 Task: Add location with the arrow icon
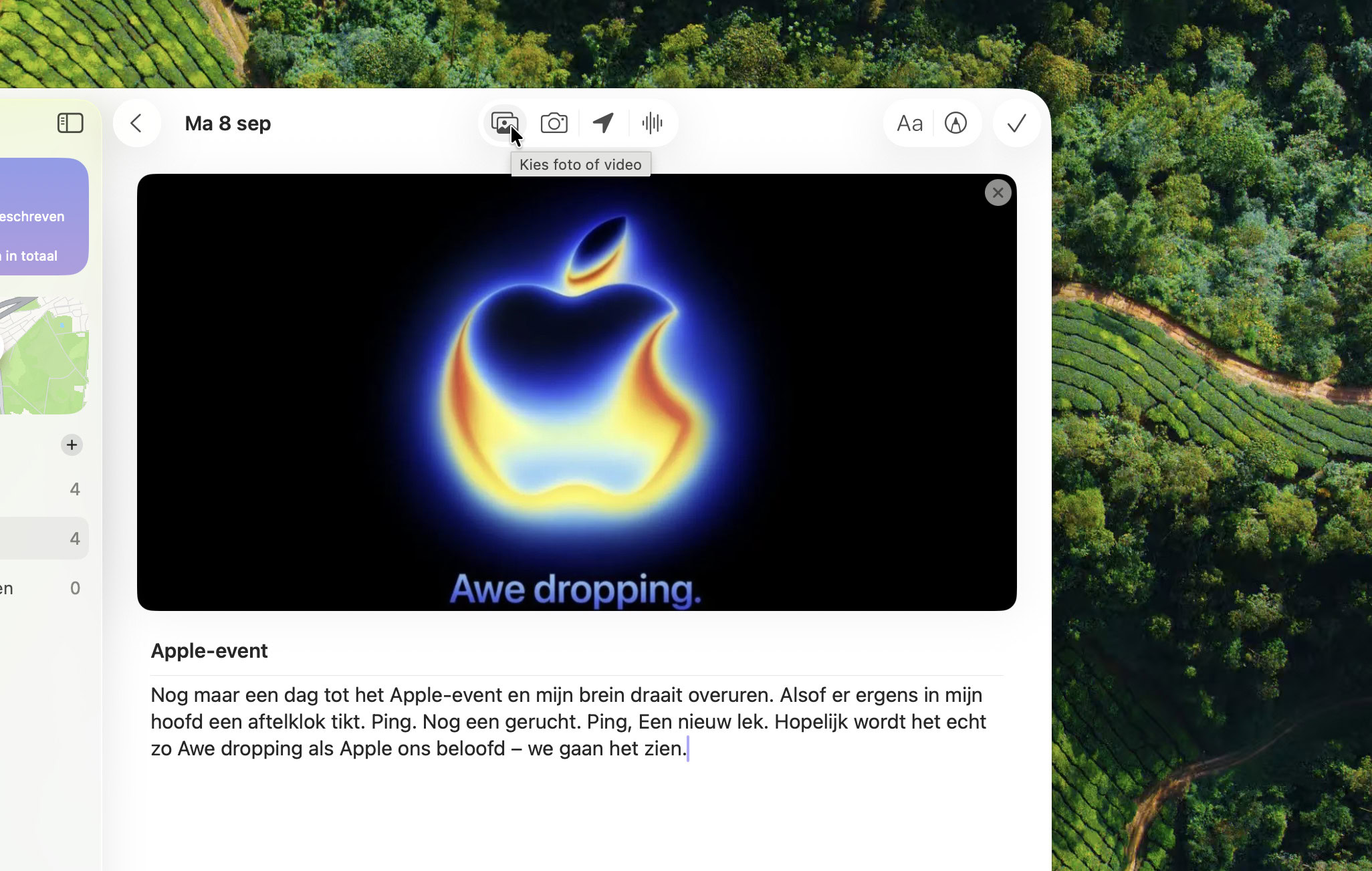click(603, 123)
